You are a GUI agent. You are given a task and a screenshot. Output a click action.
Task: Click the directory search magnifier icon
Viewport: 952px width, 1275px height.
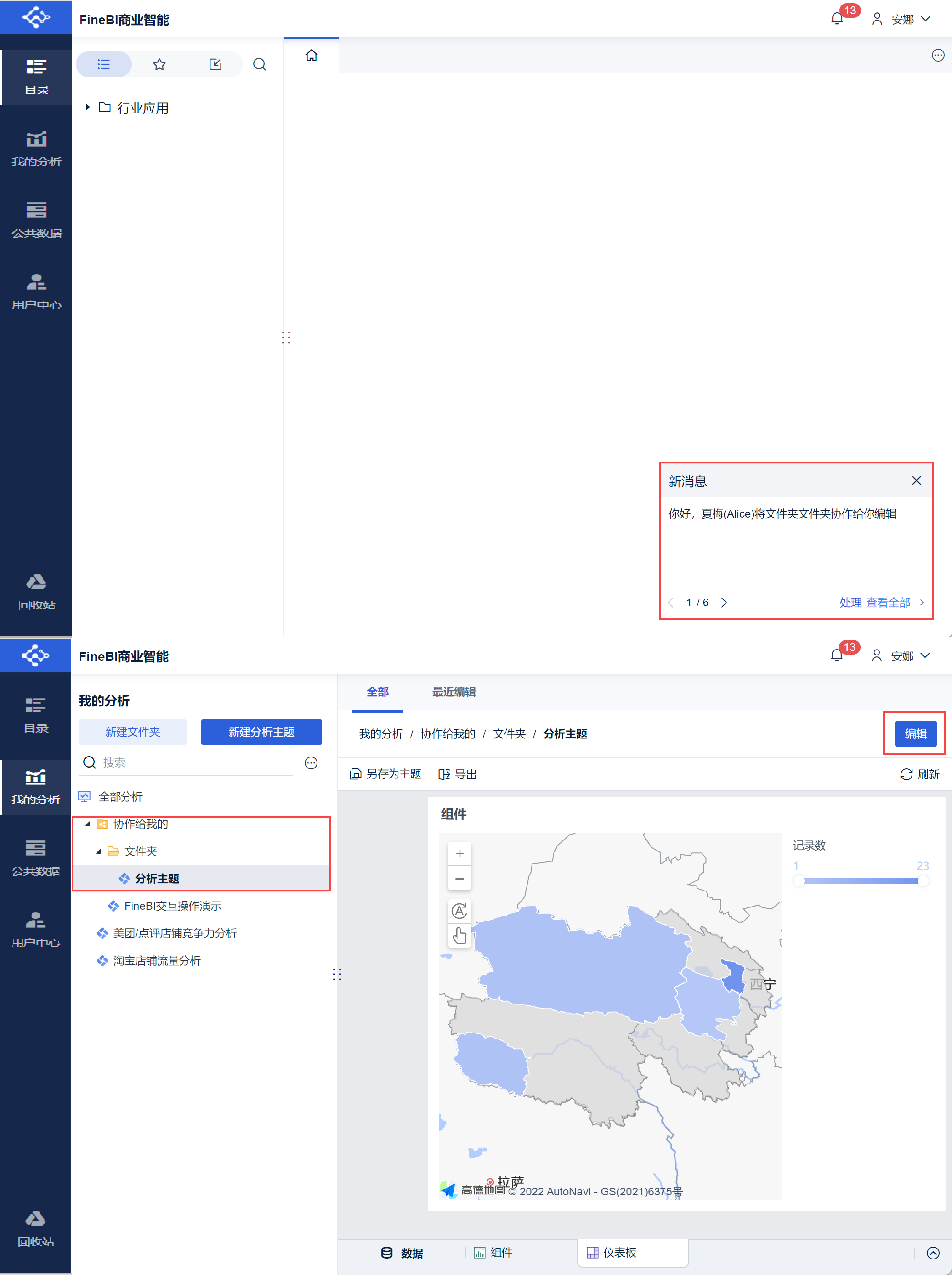(x=259, y=64)
